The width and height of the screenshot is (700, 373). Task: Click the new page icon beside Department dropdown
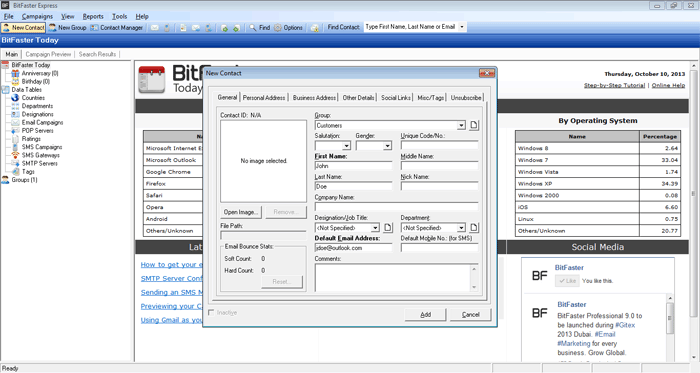click(x=474, y=228)
